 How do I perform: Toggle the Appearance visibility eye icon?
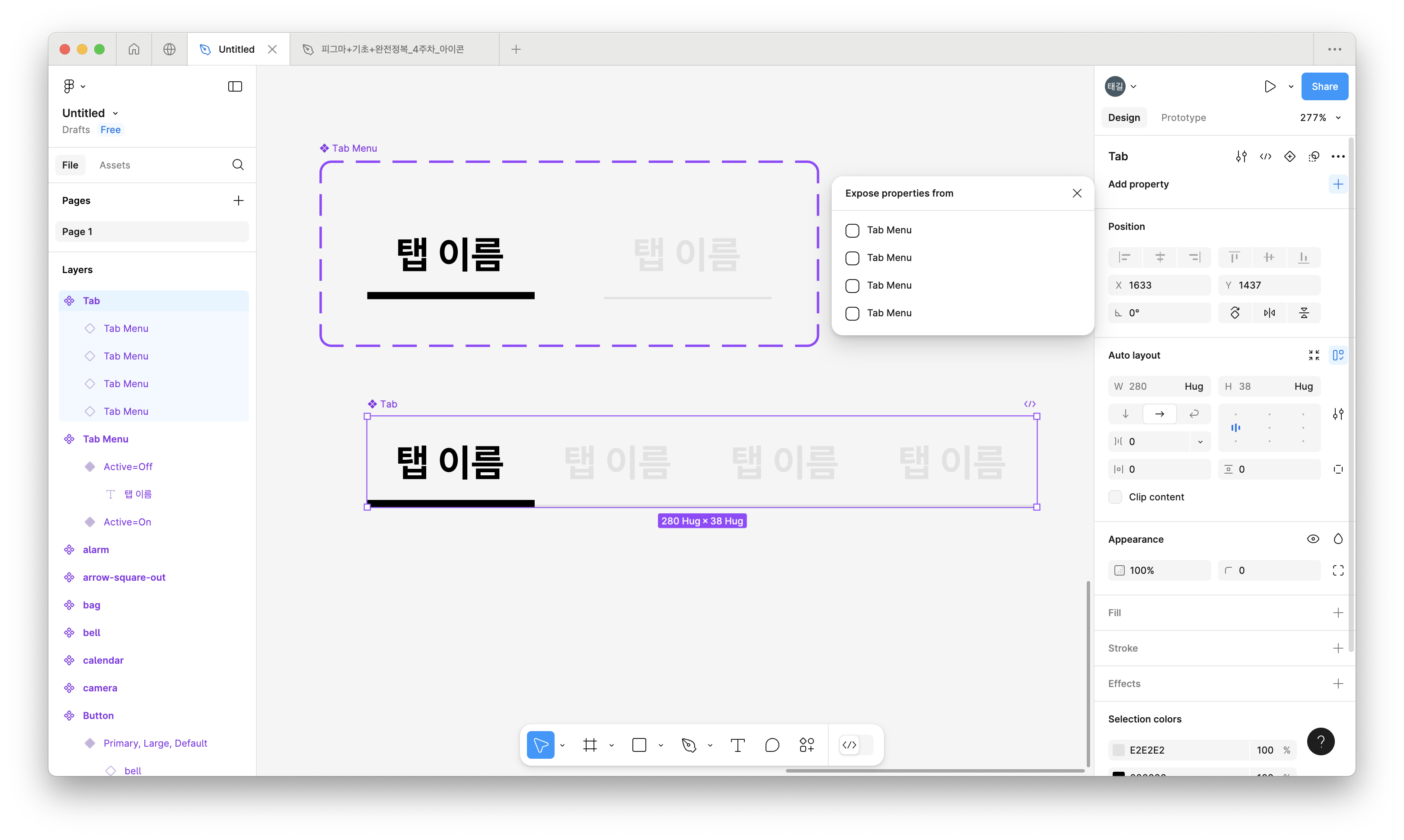click(x=1313, y=539)
